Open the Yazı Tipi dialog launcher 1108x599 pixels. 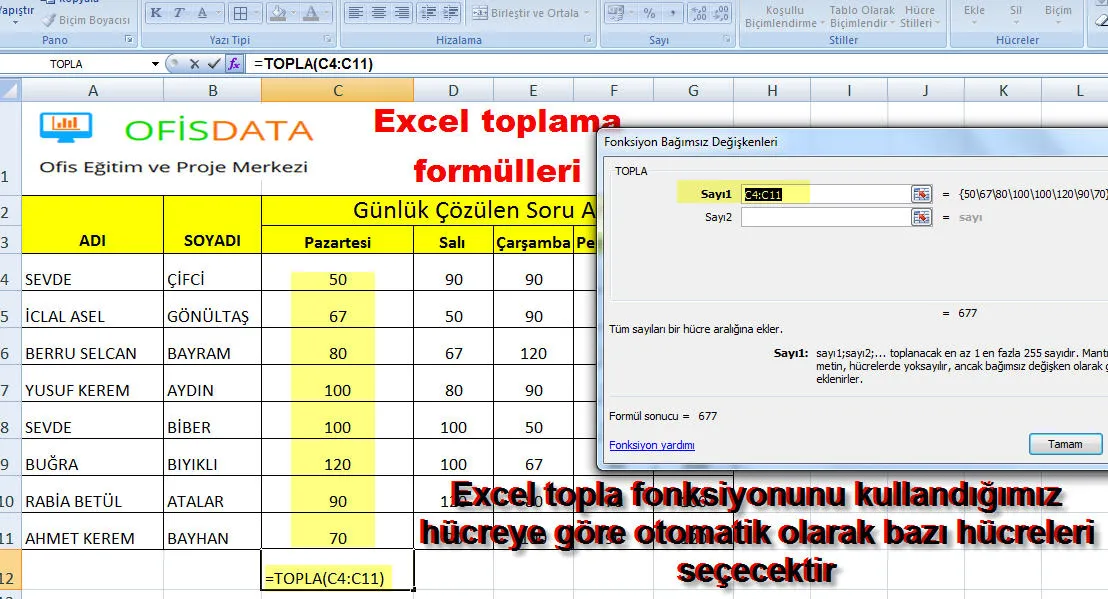[328, 40]
